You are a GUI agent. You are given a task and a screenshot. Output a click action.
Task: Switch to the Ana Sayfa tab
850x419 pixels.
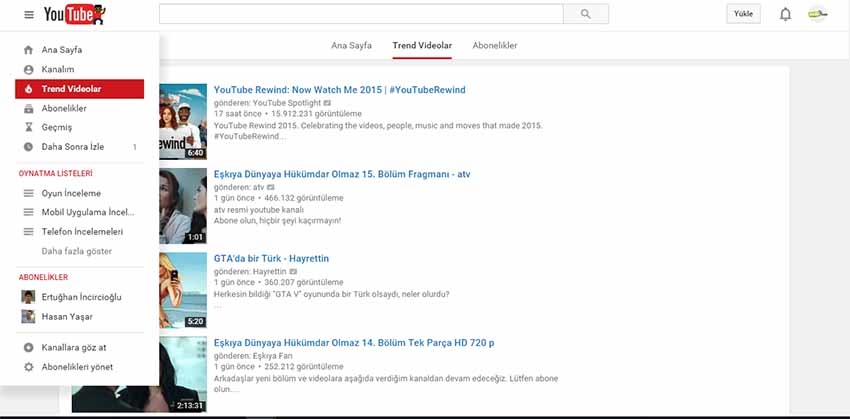click(x=351, y=46)
